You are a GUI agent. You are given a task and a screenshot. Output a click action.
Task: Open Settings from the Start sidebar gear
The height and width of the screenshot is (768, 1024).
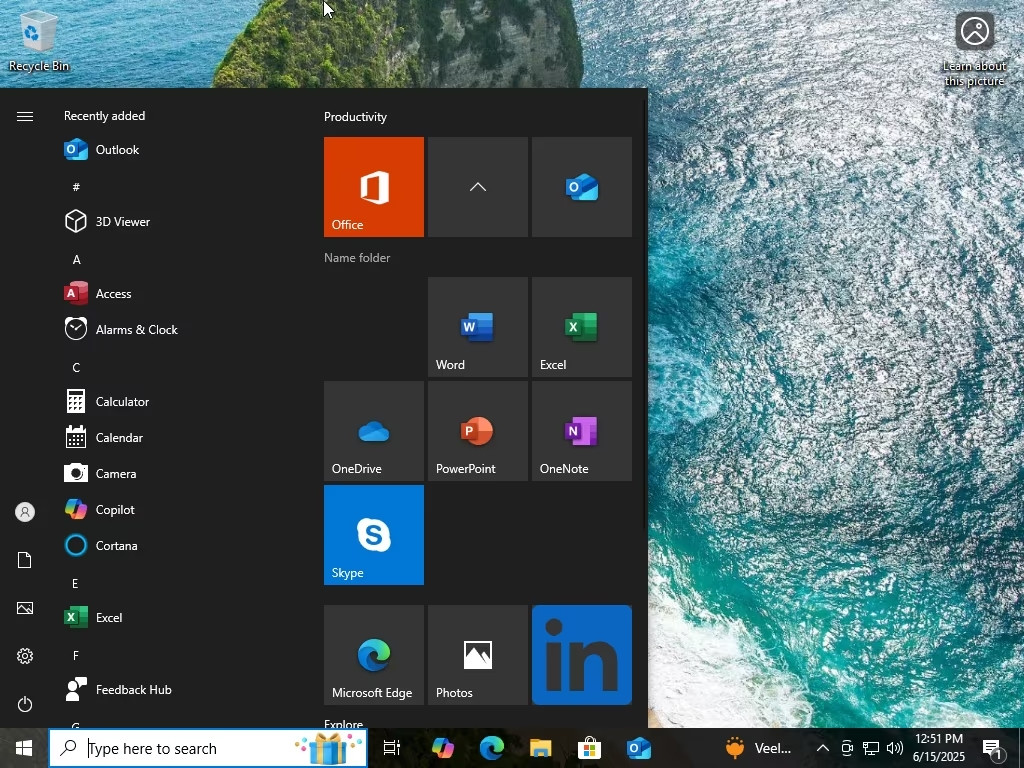coord(25,656)
